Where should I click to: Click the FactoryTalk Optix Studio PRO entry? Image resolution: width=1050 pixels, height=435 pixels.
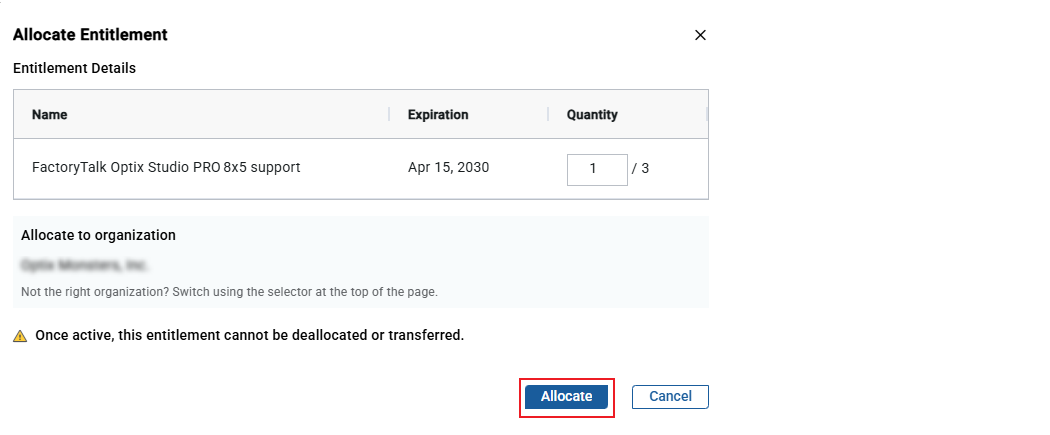click(166, 168)
